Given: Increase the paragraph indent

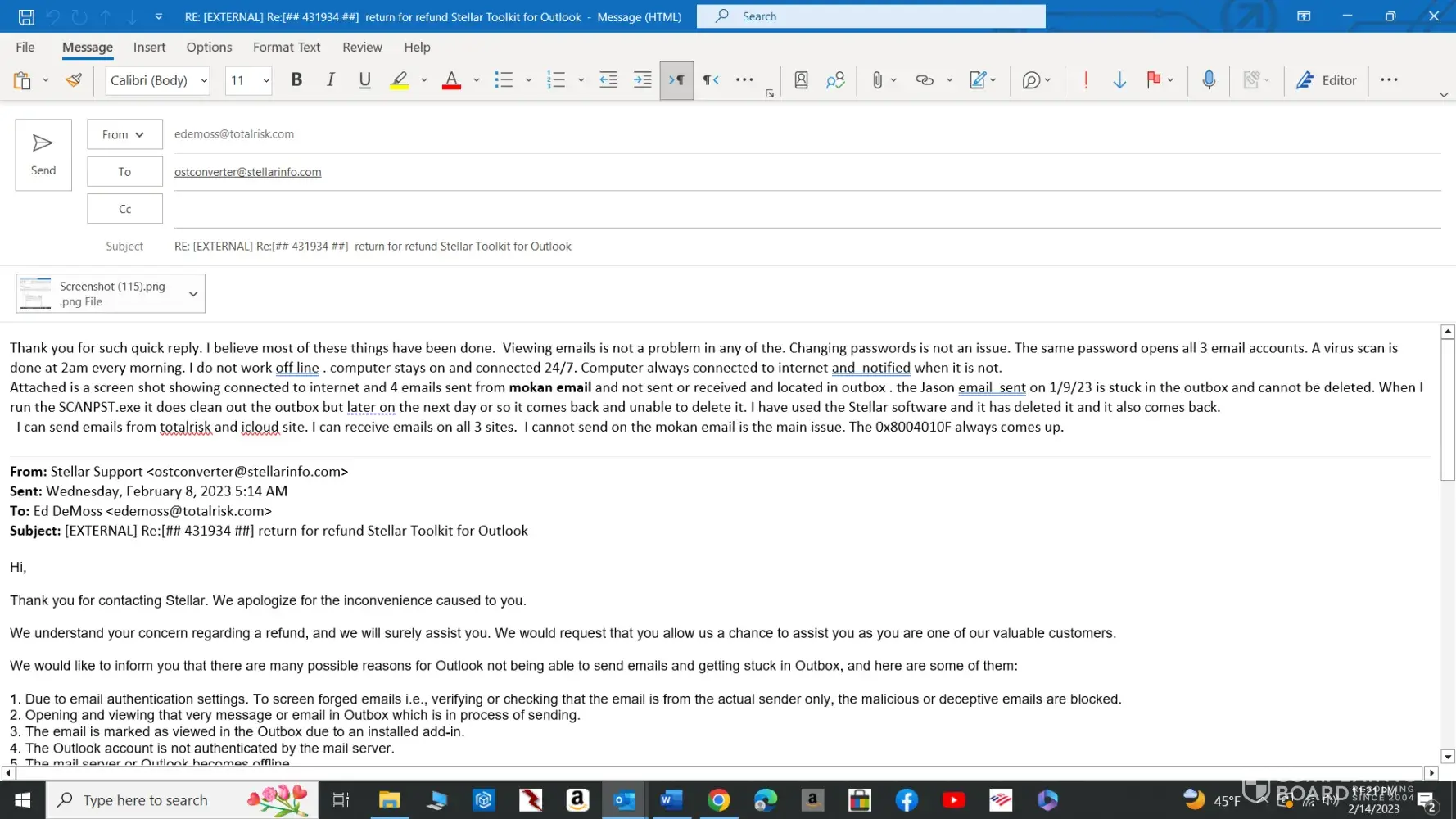Looking at the screenshot, I should click(643, 80).
